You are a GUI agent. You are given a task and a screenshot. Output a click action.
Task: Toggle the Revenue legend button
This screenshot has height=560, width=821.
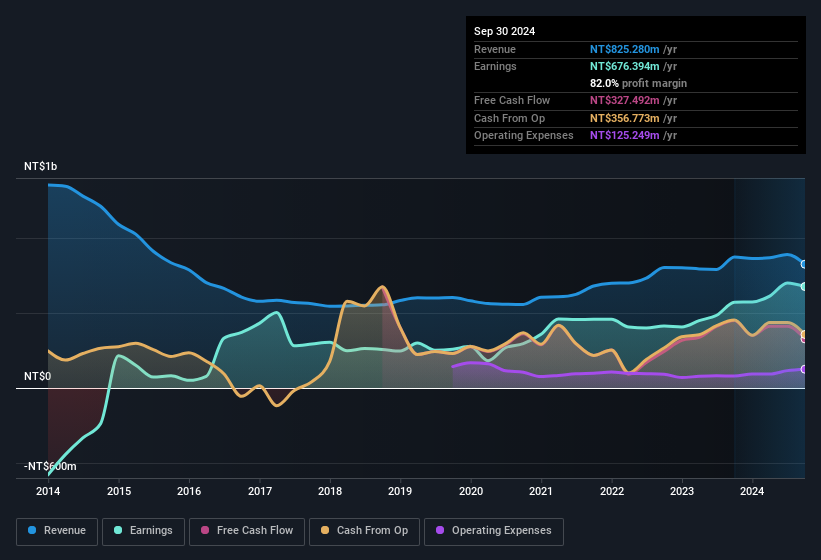[57, 531]
